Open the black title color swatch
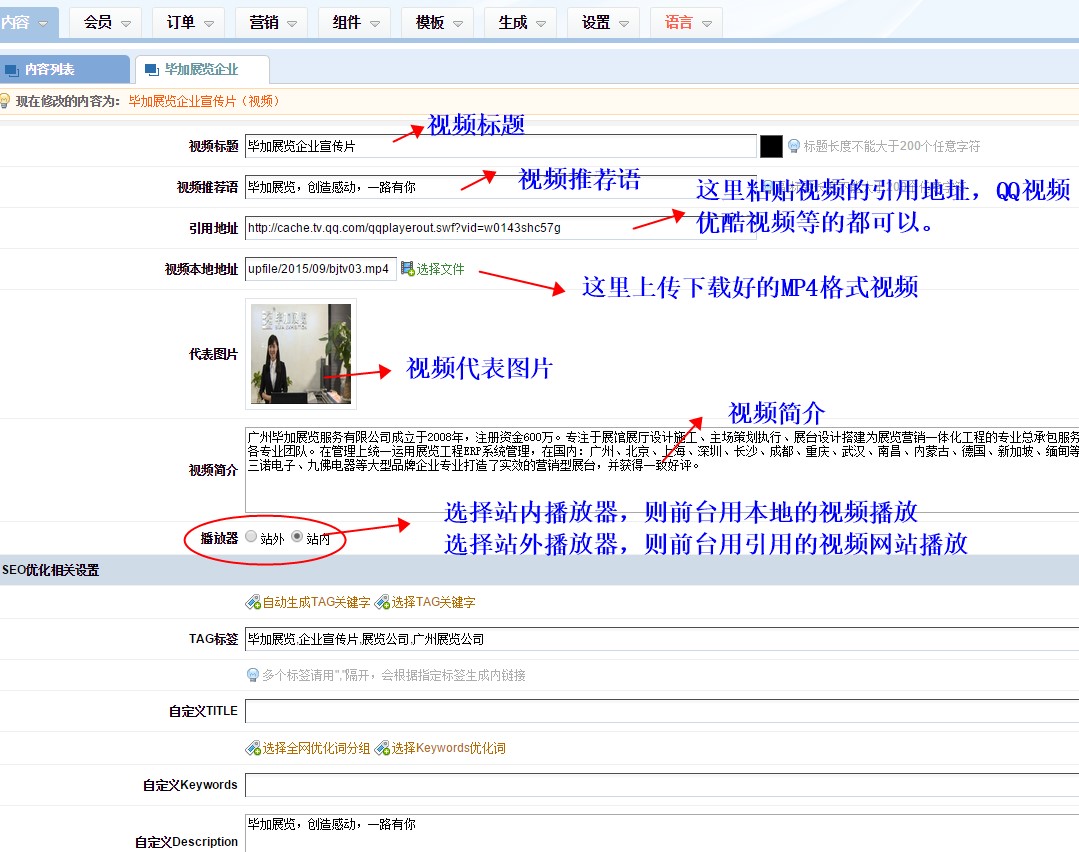The height and width of the screenshot is (852, 1079). pos(771,146)
